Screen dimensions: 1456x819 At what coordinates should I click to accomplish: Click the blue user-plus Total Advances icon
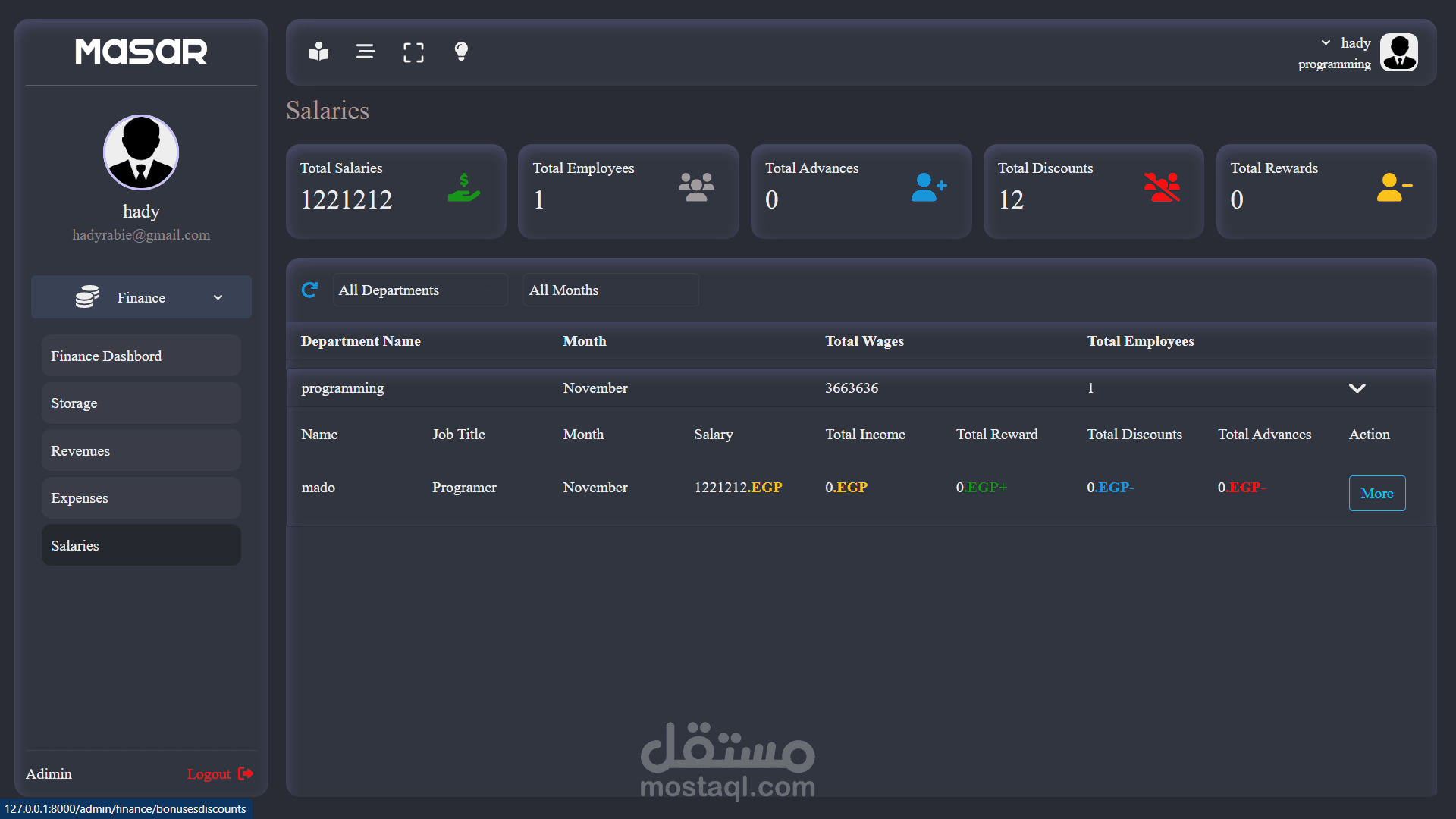928,187
